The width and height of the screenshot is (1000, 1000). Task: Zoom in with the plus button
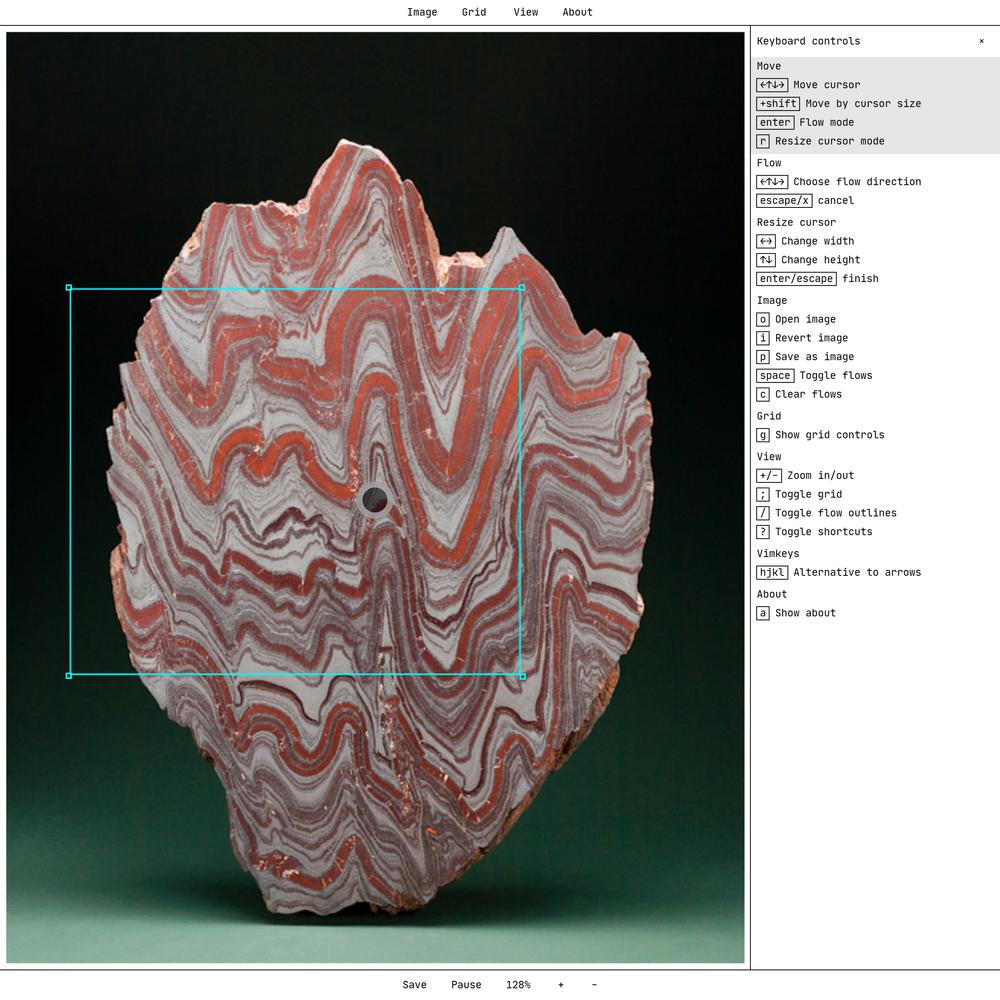tap(561, 985)
